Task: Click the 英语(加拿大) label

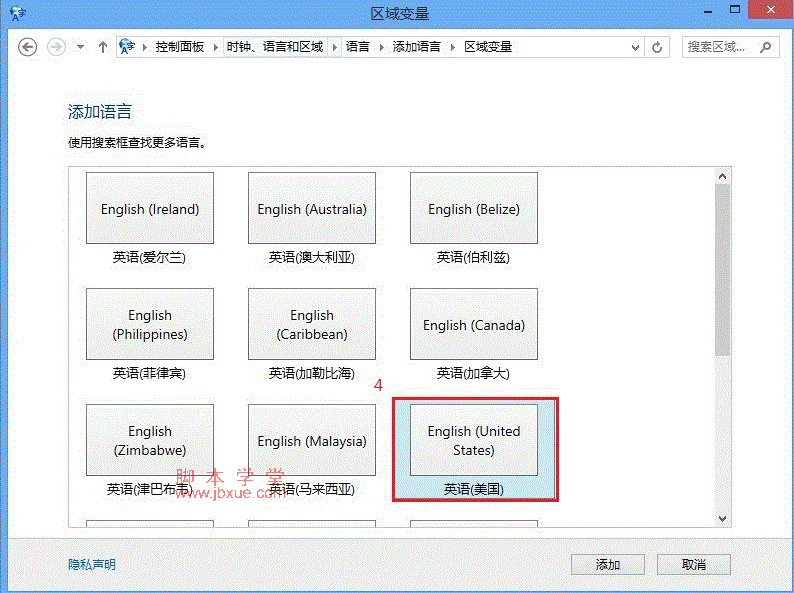Action: pos(473,373)
